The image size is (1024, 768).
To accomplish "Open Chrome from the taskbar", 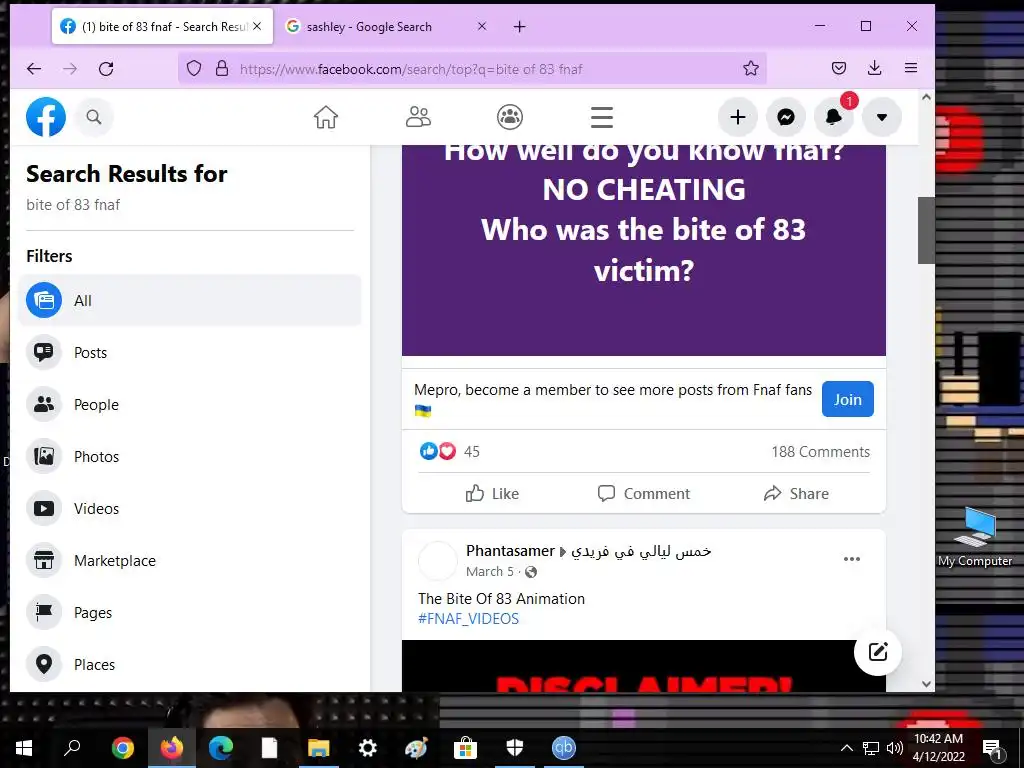I will click(x=122, y=748).
